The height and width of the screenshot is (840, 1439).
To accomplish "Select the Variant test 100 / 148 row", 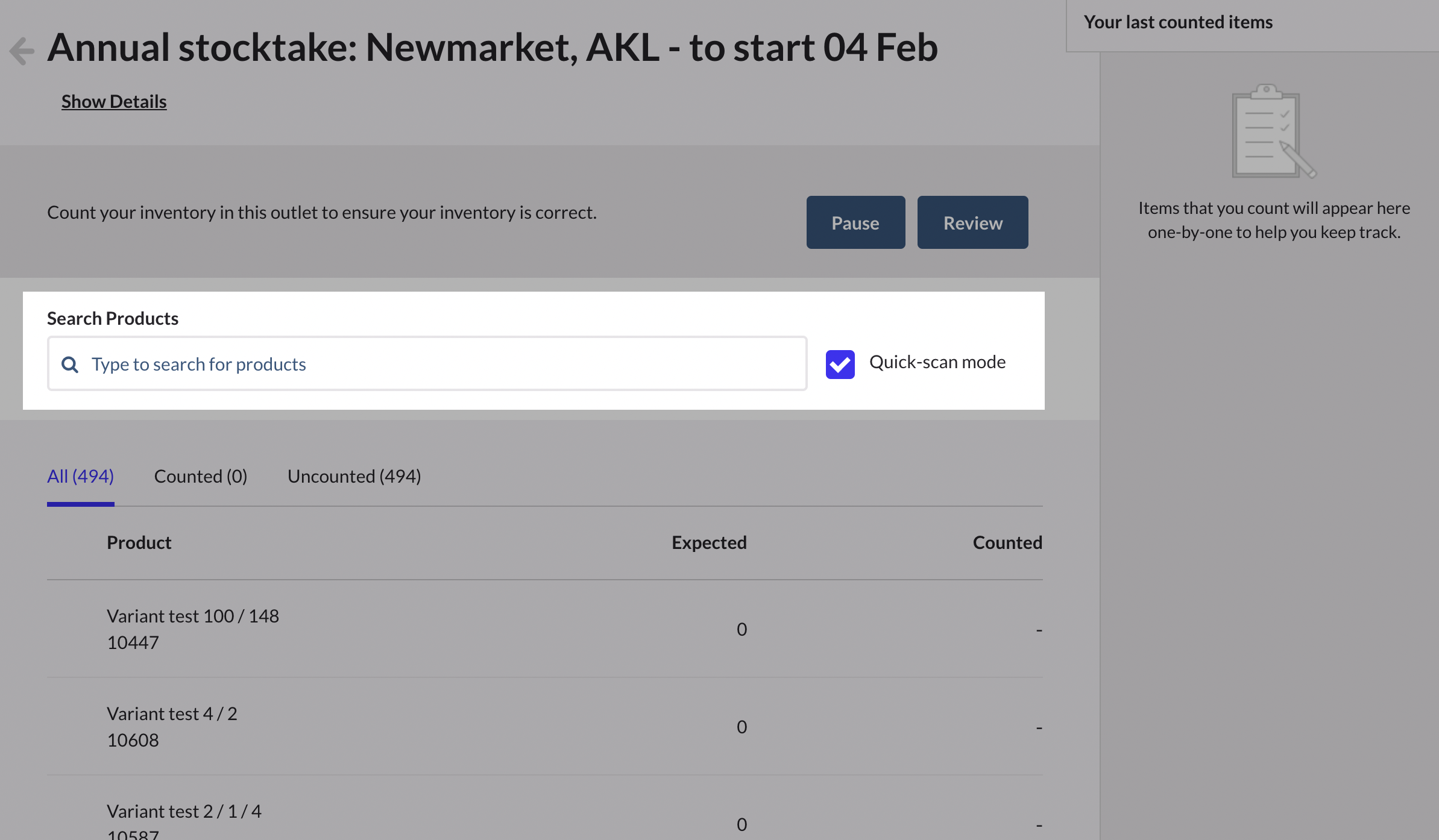I will click(x=193, y=628).
